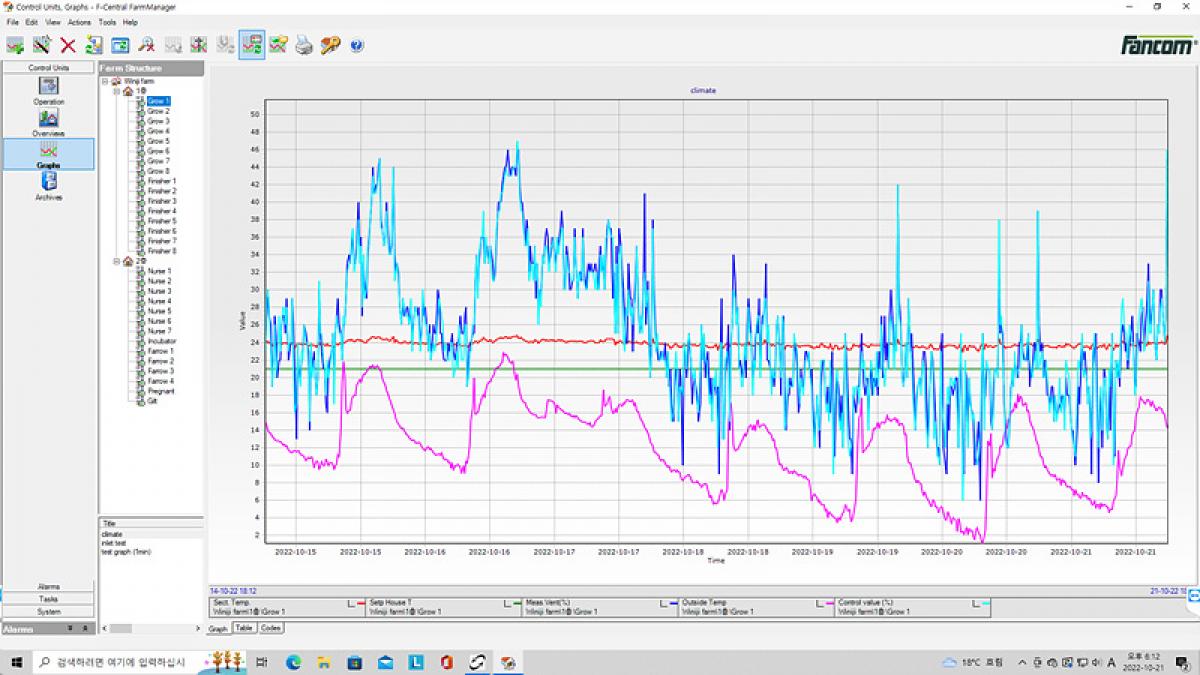Click the magnifier zoom-reset icon in toolbar

point(146,45)
